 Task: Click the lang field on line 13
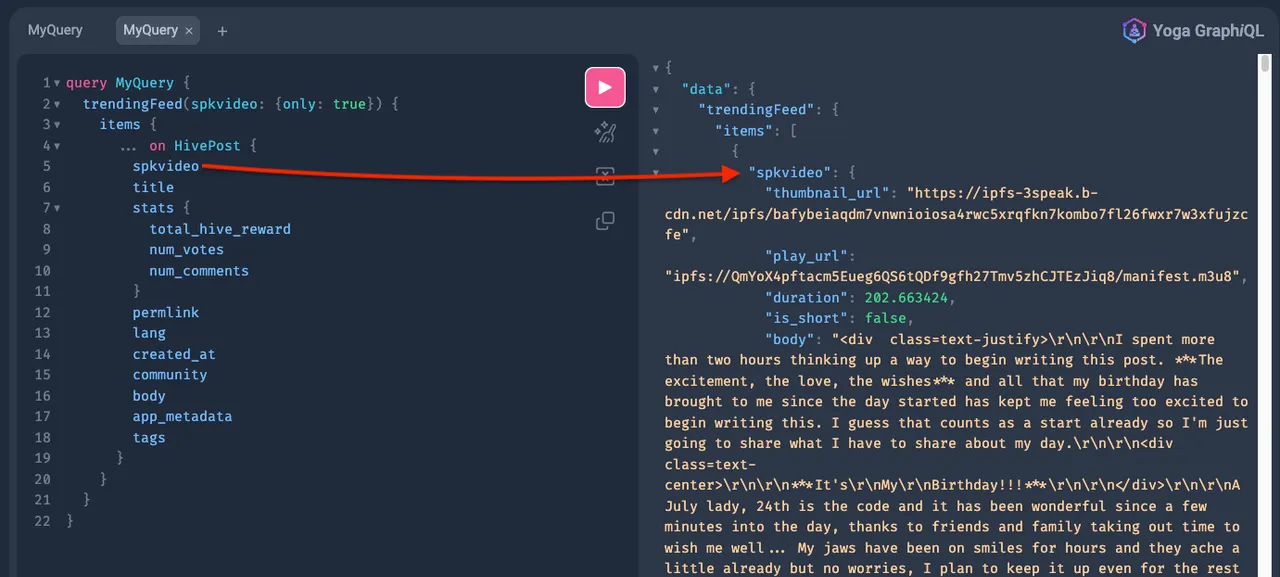click(x=149, y=333)
